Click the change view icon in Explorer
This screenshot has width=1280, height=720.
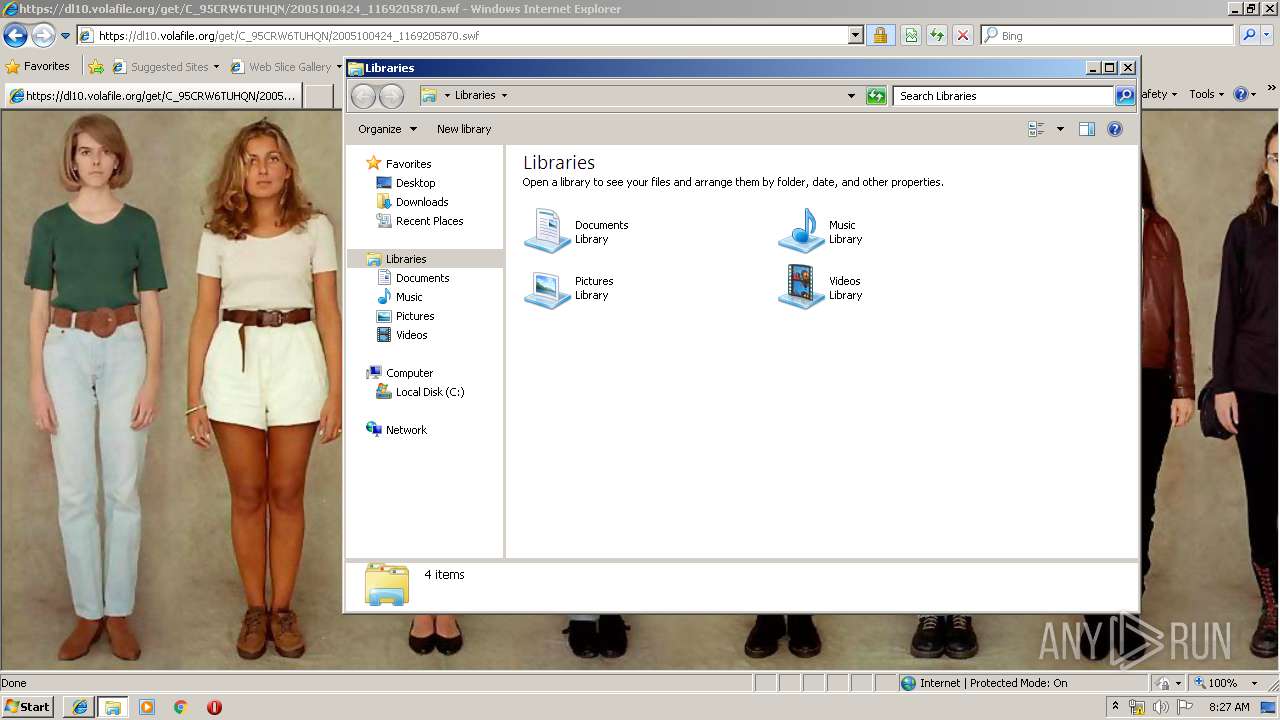[x=1036, y=129]
